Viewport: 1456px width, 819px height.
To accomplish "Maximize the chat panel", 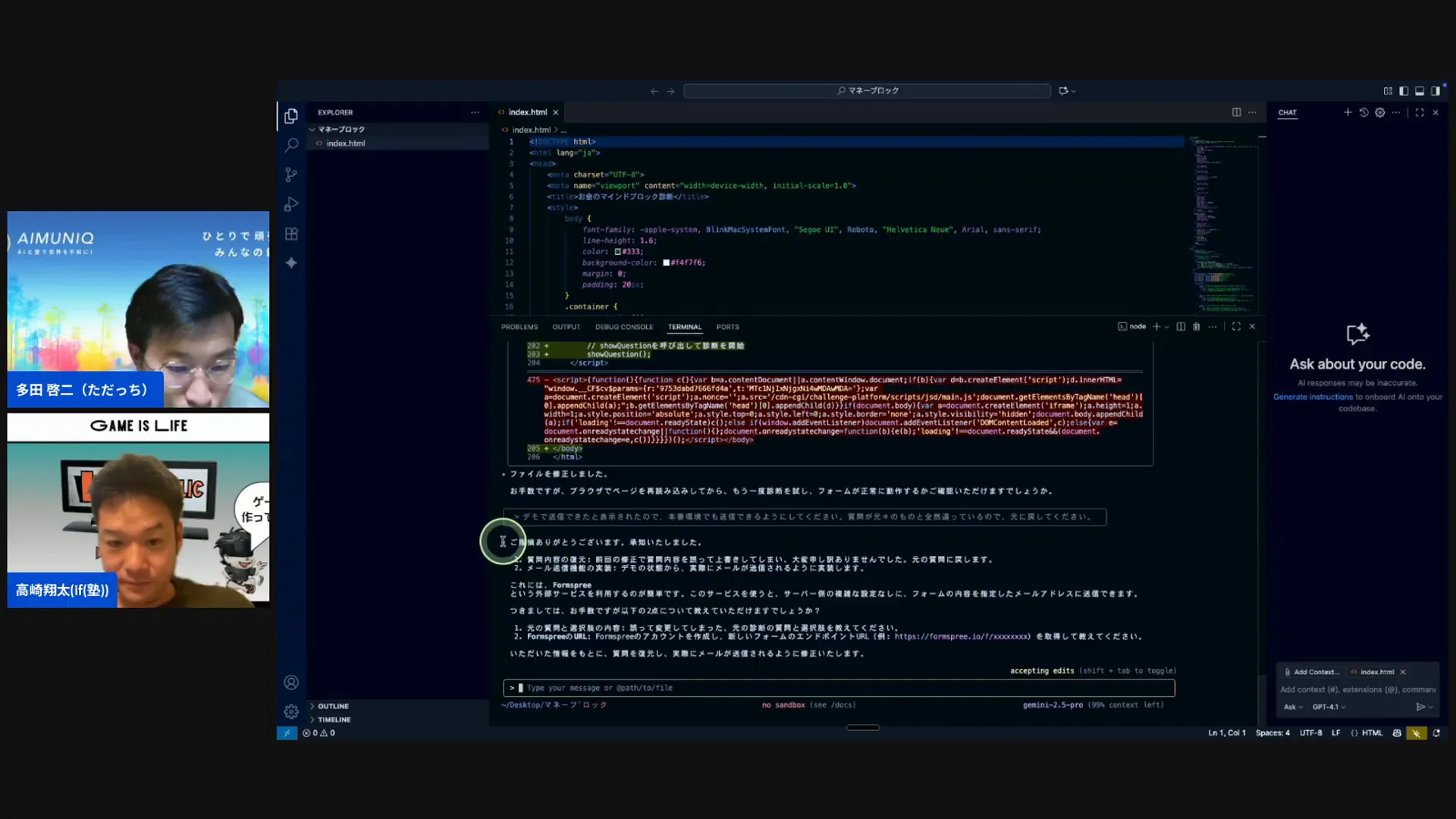I will pyautogui.click(x=1420, y=112).
